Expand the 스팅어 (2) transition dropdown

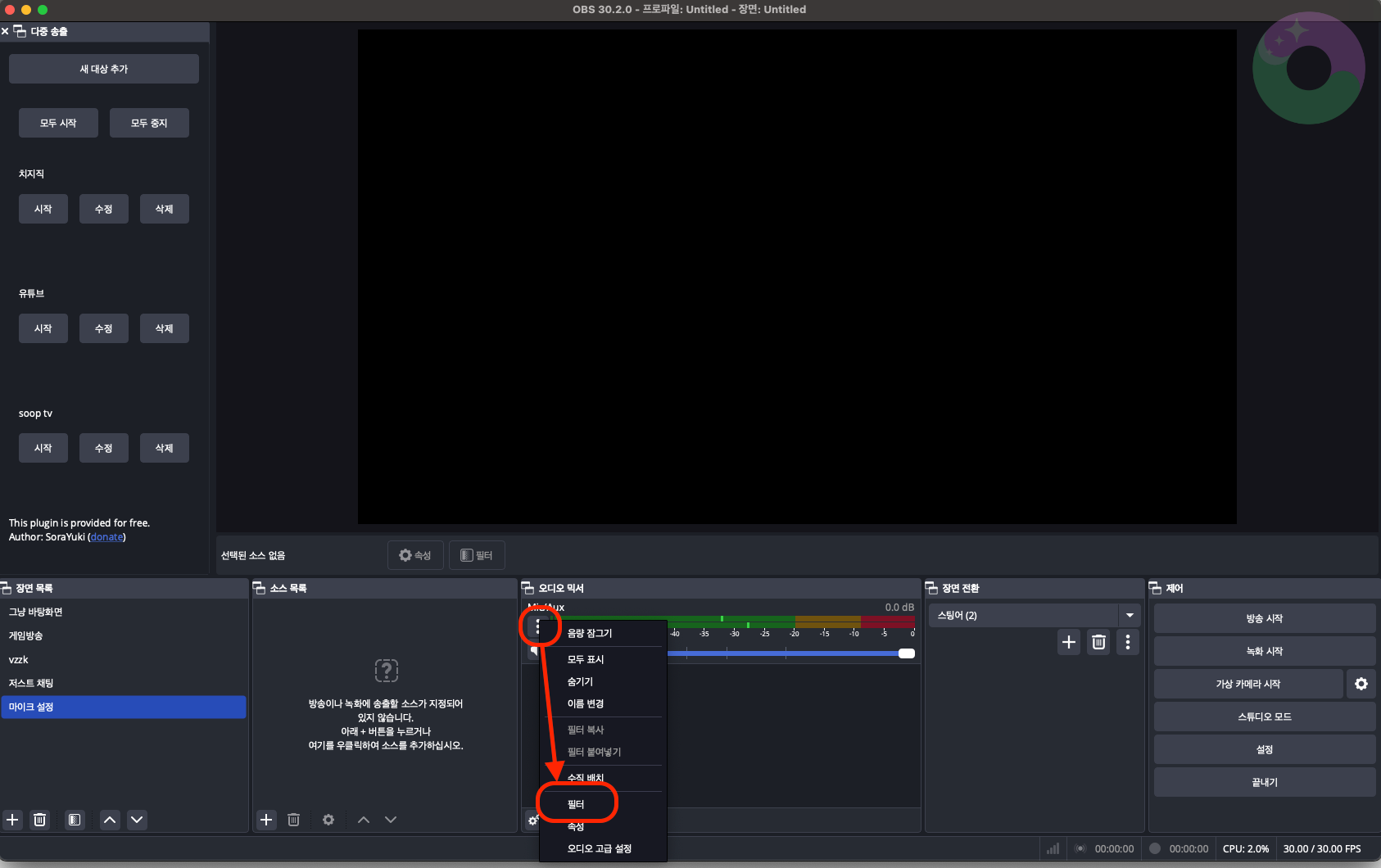pos(1130,615)
